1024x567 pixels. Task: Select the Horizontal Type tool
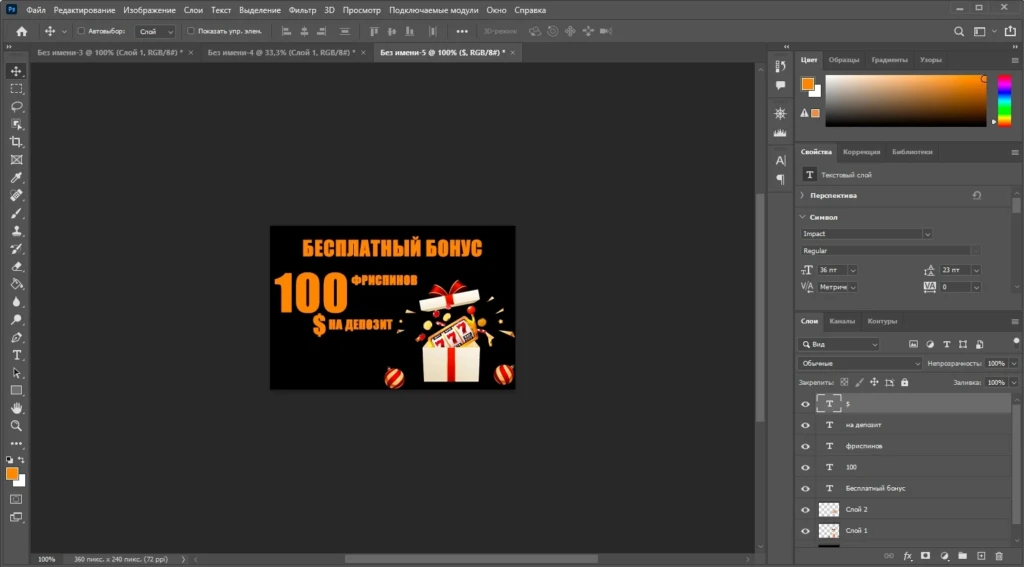pyautogui.click(x=16, y=355)
